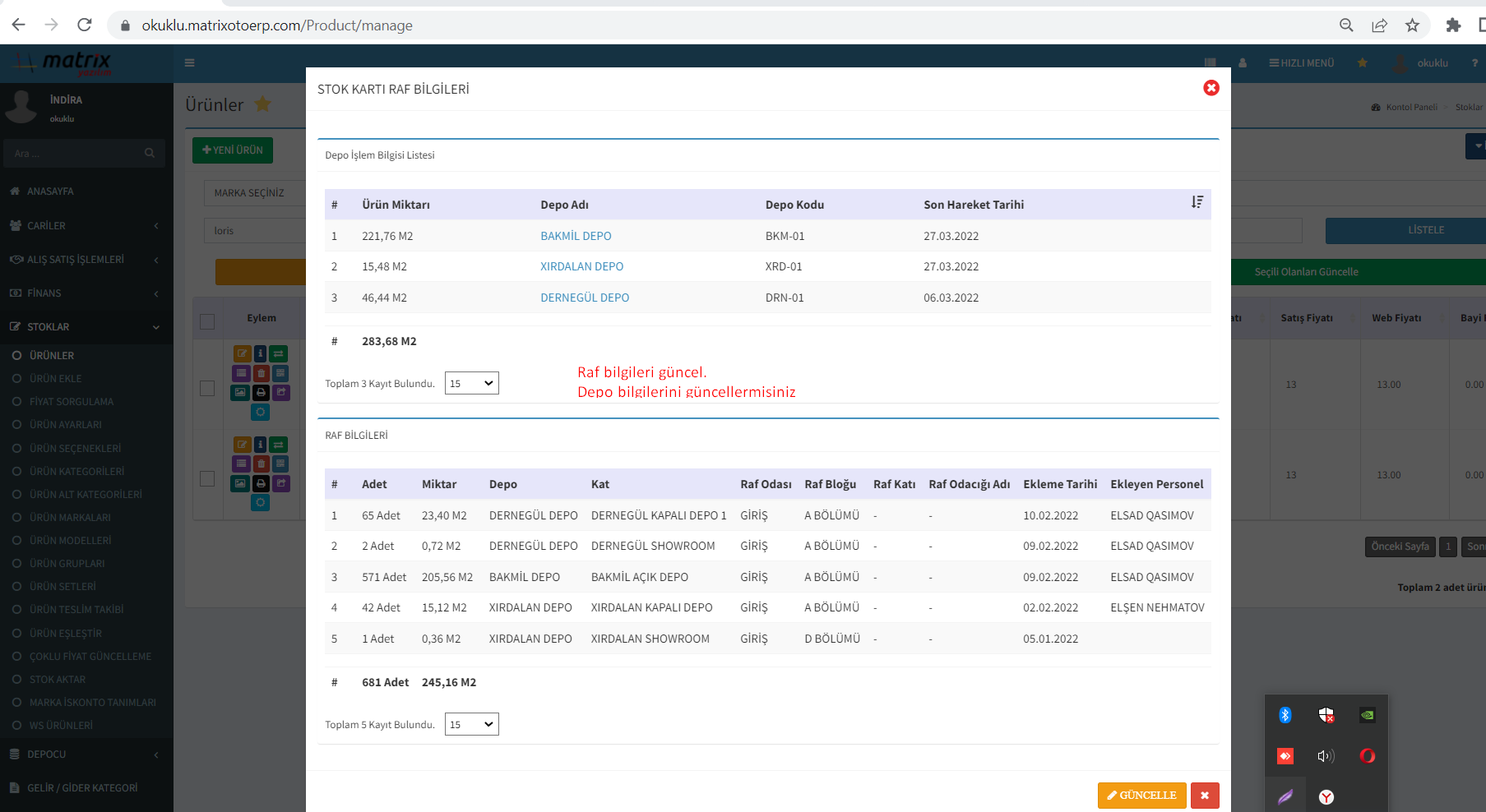Open the browser extensions puzzle icon

(x=1453, y=25)
